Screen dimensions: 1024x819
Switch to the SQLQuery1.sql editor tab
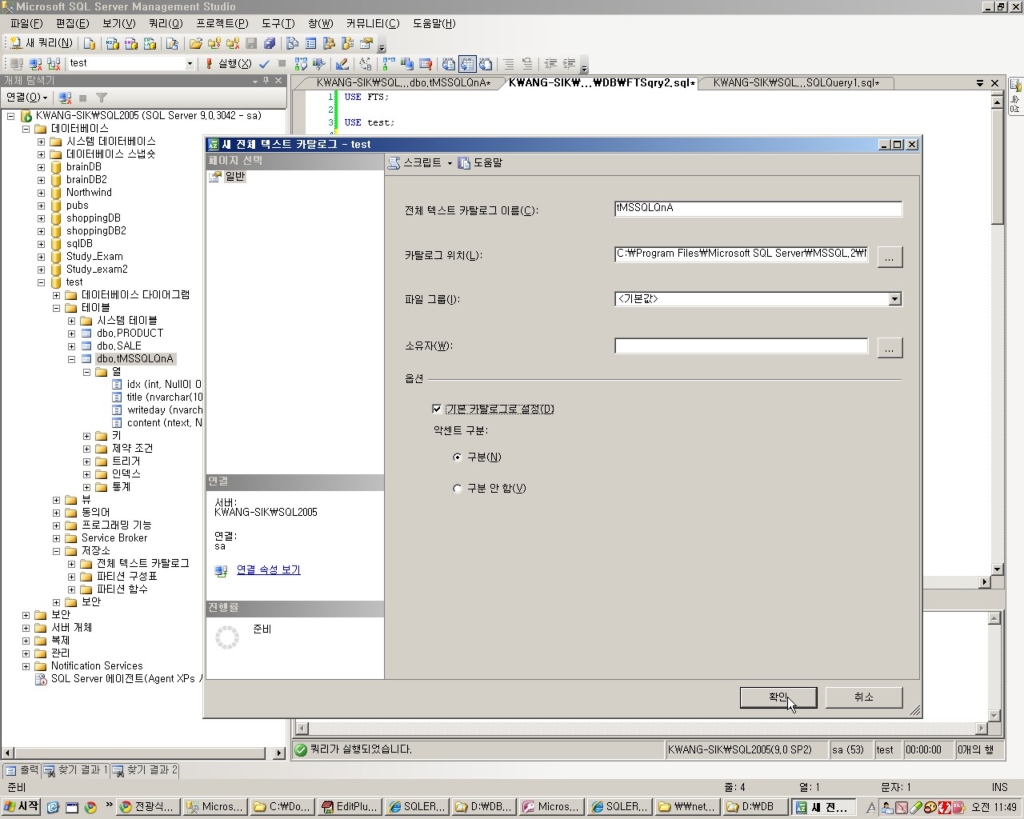point(796,83)
